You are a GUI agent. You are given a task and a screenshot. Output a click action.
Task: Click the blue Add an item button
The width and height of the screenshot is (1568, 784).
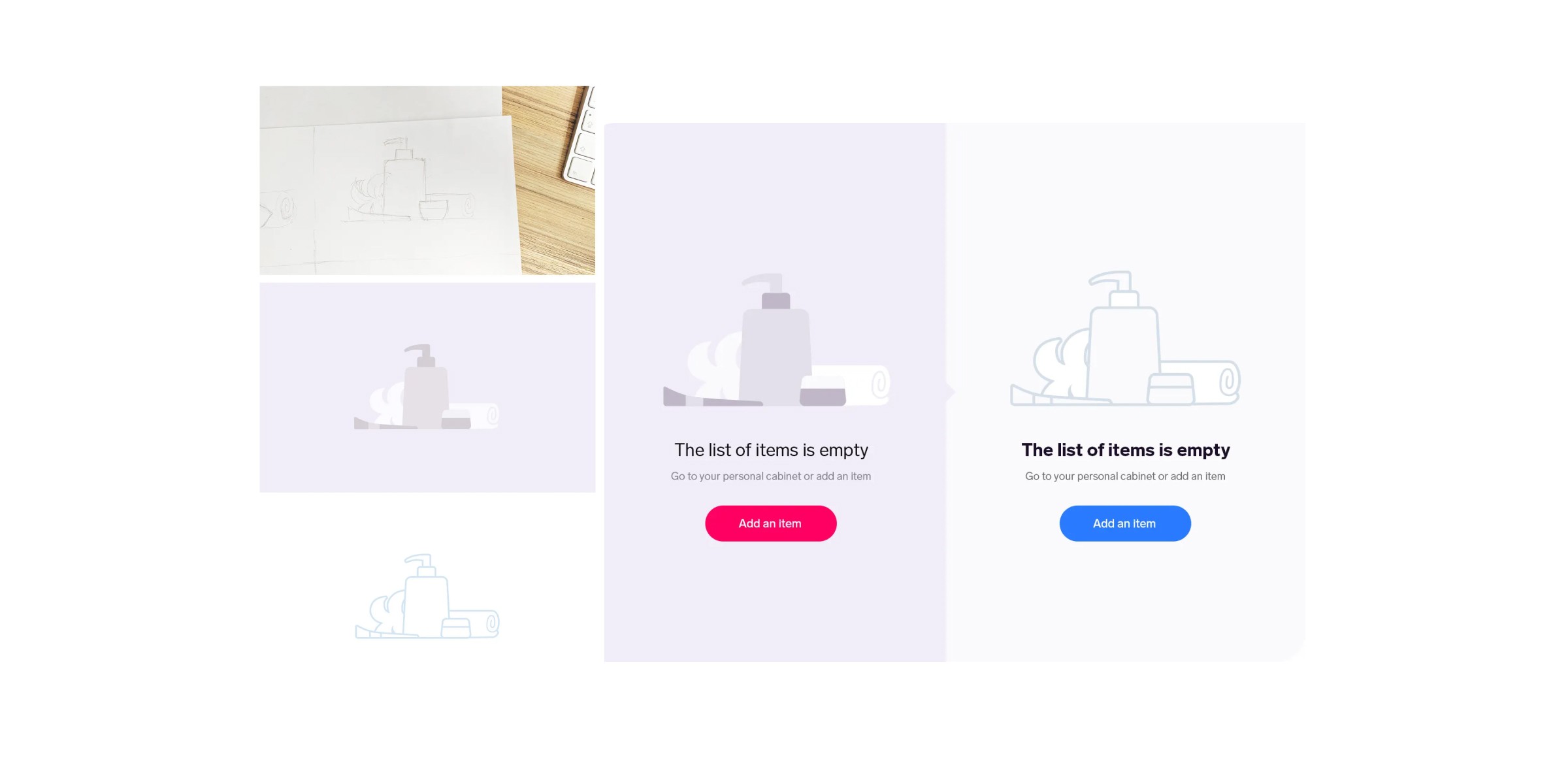pos(1125,523)
